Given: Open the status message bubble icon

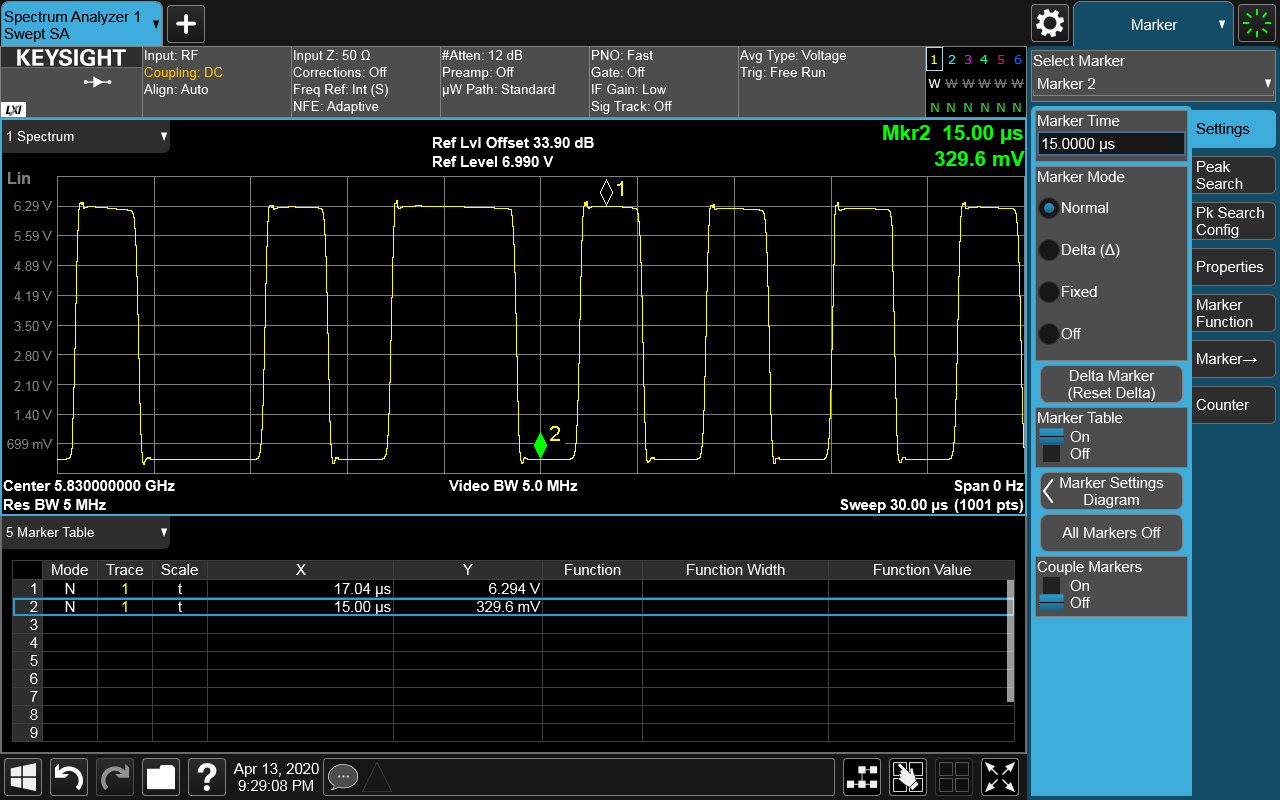Looking at the screenshot, I should click(342, 776).
